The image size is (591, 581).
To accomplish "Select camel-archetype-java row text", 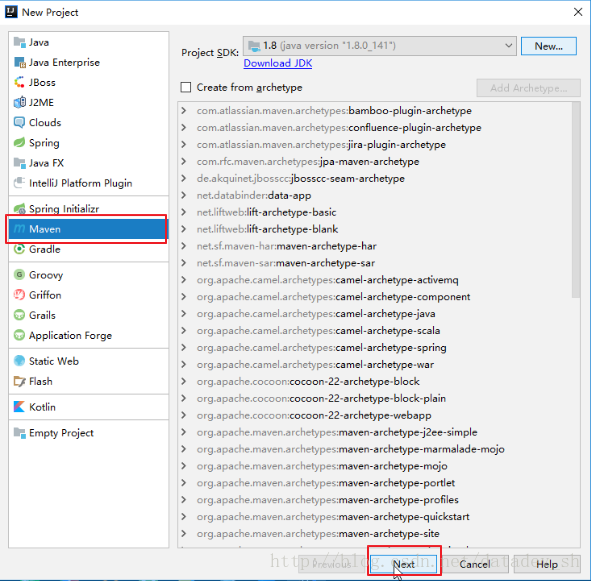I will 316,314.
